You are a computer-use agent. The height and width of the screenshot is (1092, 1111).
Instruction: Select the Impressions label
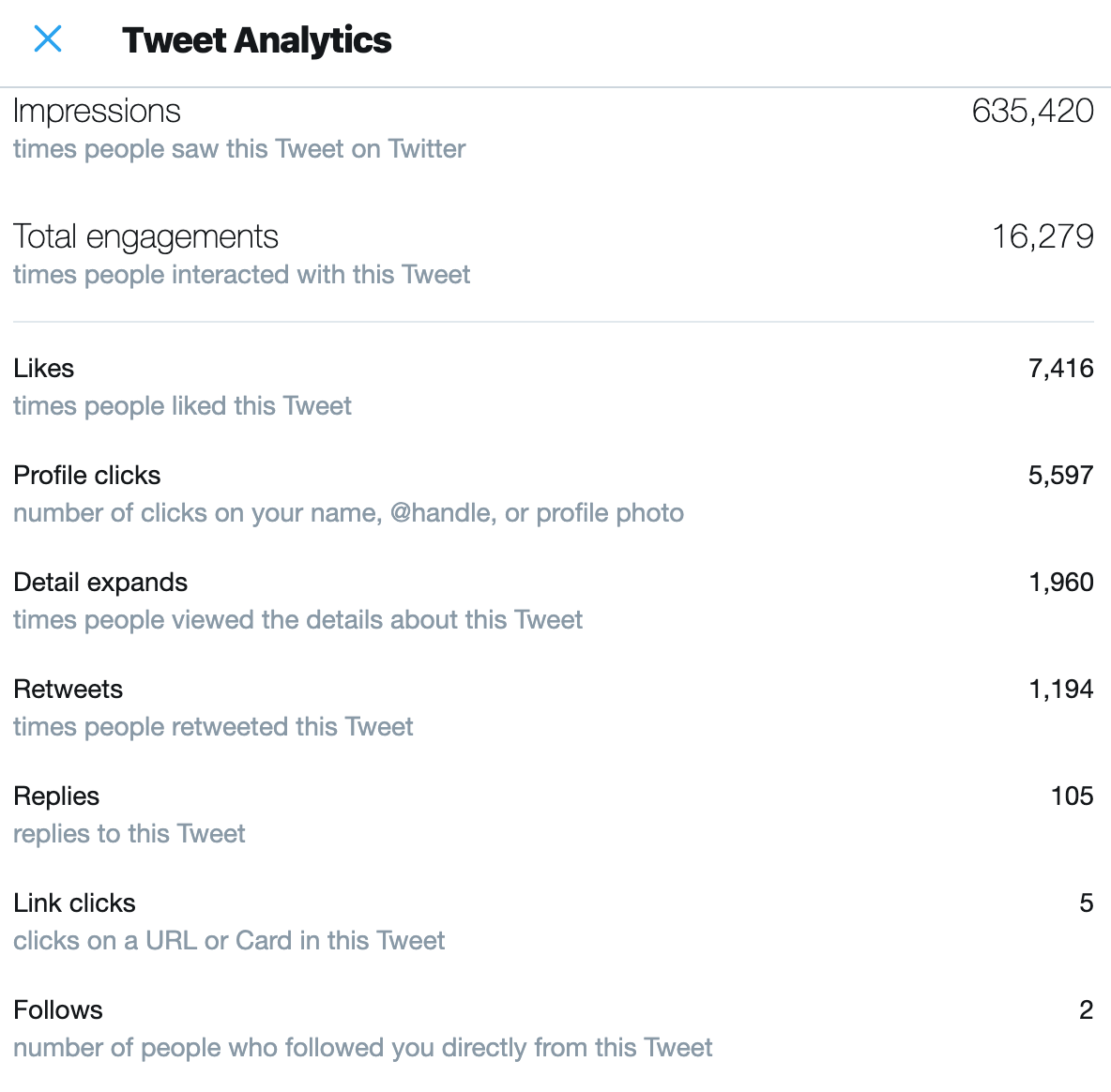click(97, 111)
